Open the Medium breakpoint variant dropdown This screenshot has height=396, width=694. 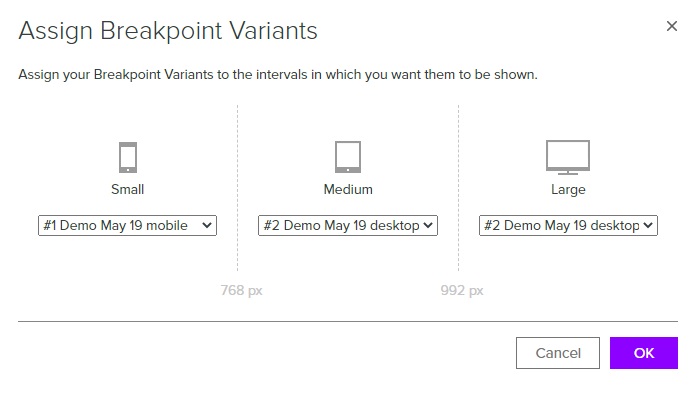(348, 226)
